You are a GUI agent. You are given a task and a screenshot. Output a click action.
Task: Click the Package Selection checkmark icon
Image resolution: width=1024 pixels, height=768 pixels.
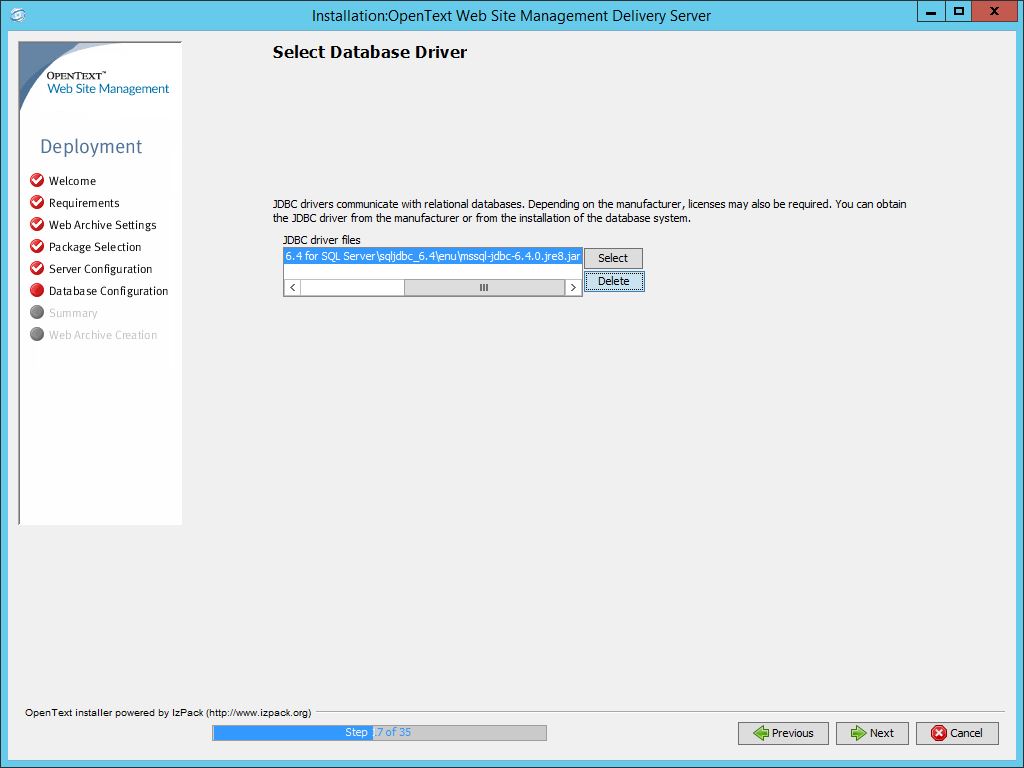(x=37, y=246)
